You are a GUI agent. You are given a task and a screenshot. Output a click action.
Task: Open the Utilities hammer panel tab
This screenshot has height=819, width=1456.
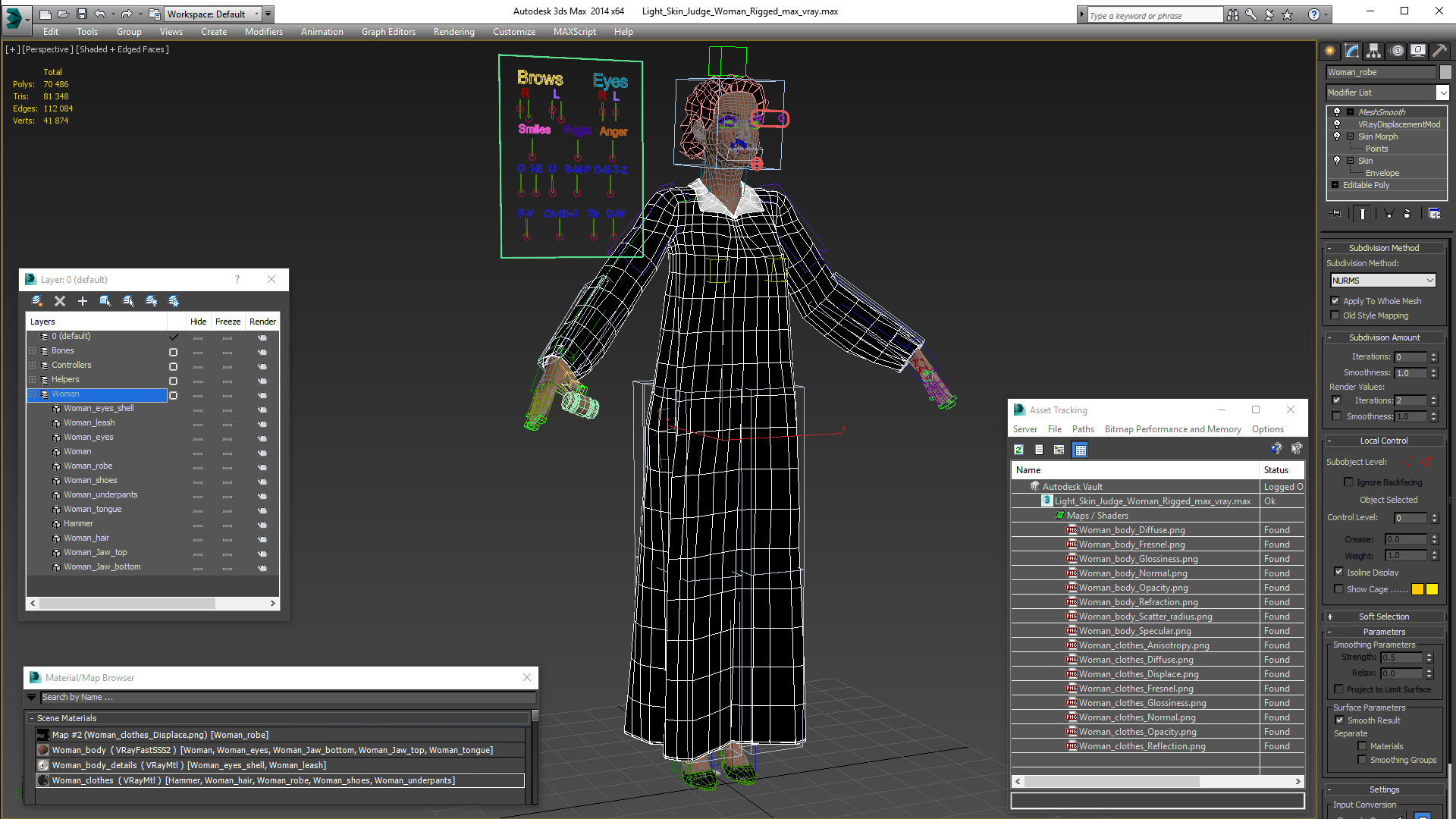click(x=1439, y=51)
